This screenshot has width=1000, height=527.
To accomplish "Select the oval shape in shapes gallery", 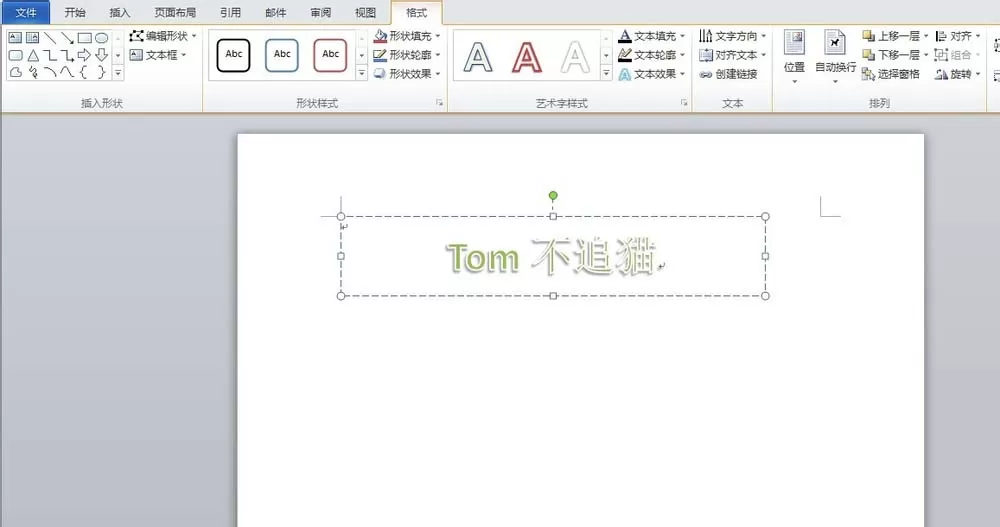I will click(101, 38).
